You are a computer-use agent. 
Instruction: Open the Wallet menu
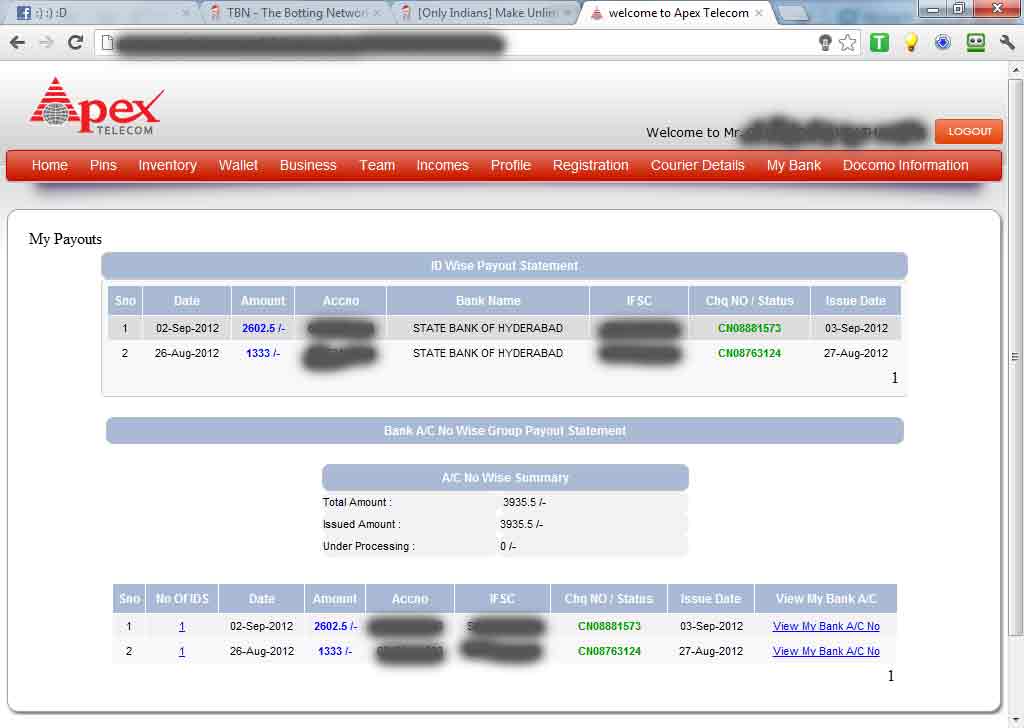coord(238,165)
